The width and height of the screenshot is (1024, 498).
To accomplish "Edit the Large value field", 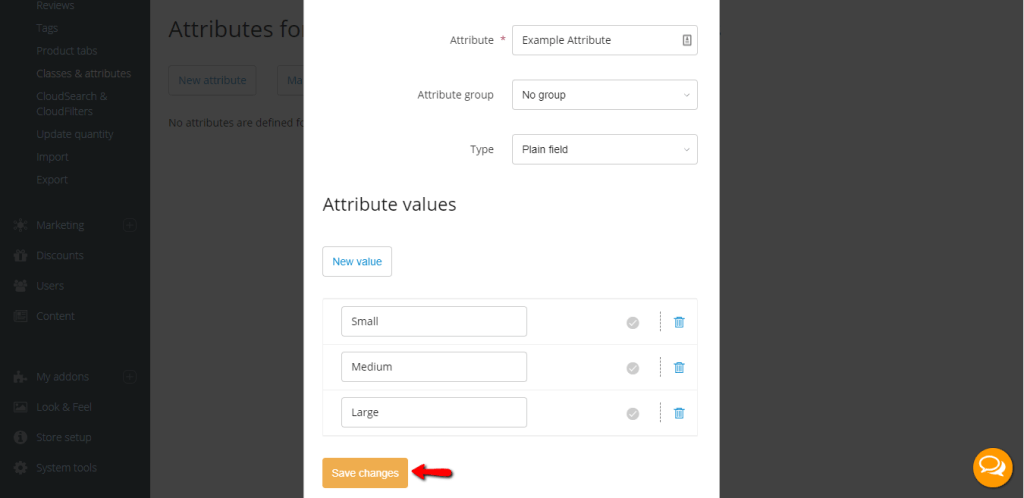I will click(434, 412).
